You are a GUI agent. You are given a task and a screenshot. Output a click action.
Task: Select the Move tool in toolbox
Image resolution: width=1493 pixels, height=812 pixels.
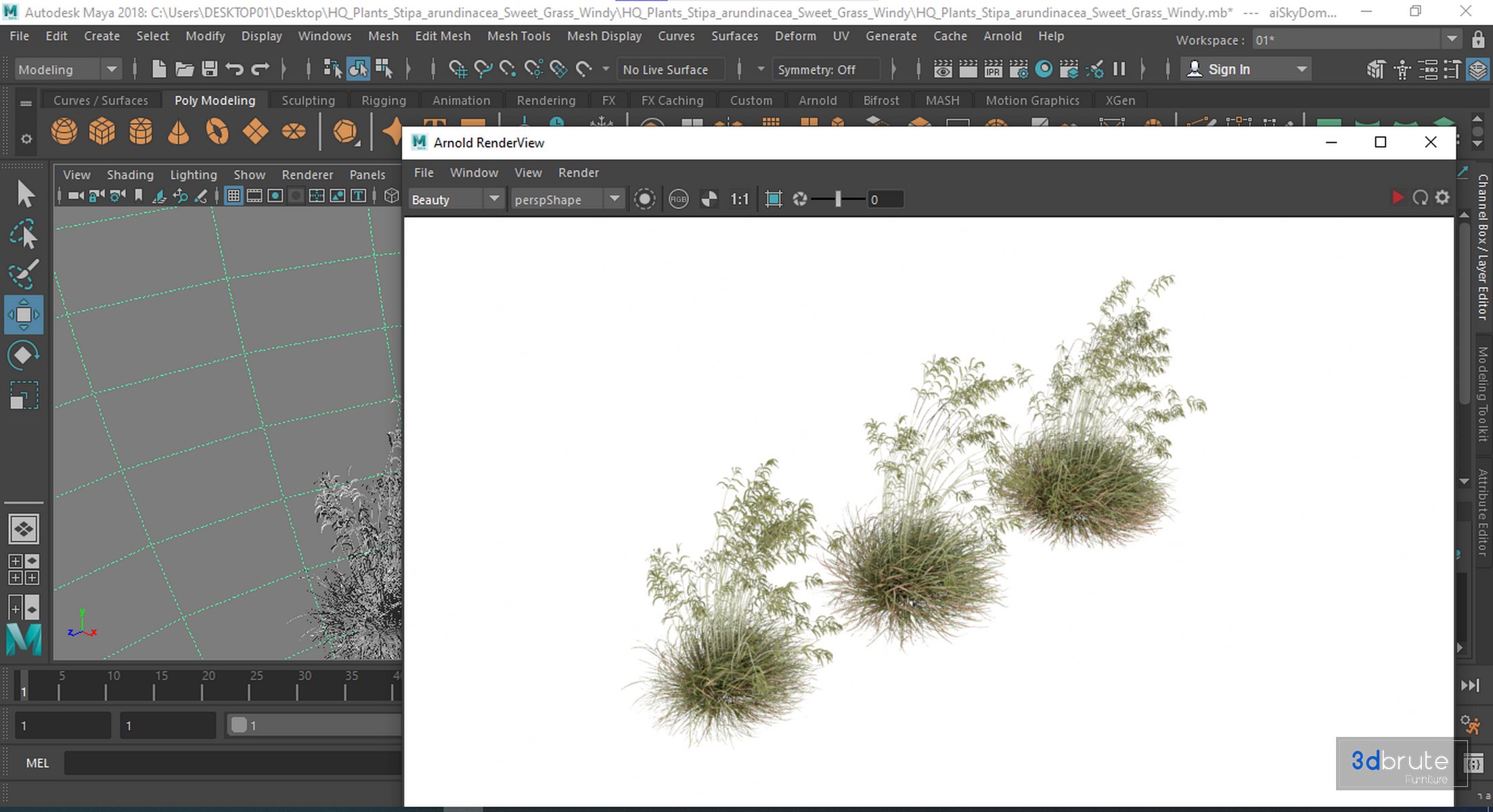(24, 315)
